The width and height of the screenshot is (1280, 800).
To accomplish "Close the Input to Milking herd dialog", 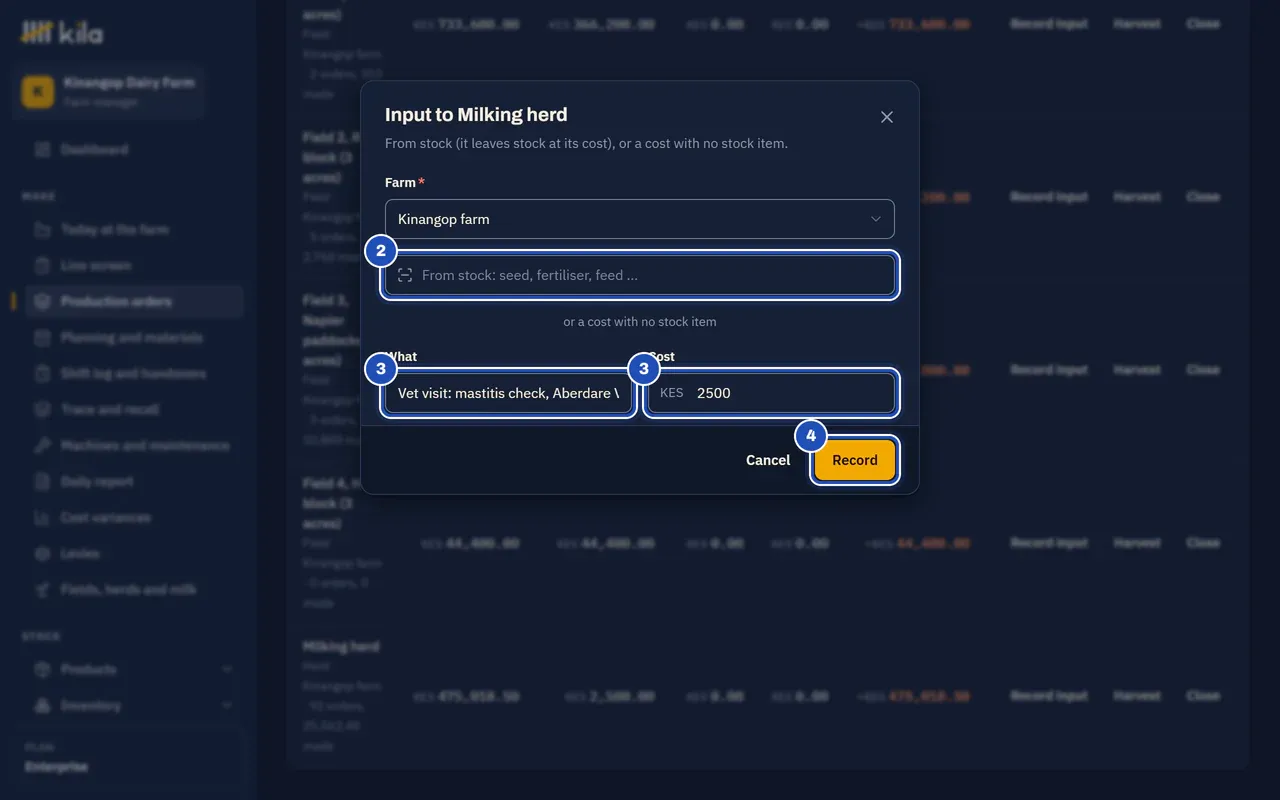I will 886,117.
